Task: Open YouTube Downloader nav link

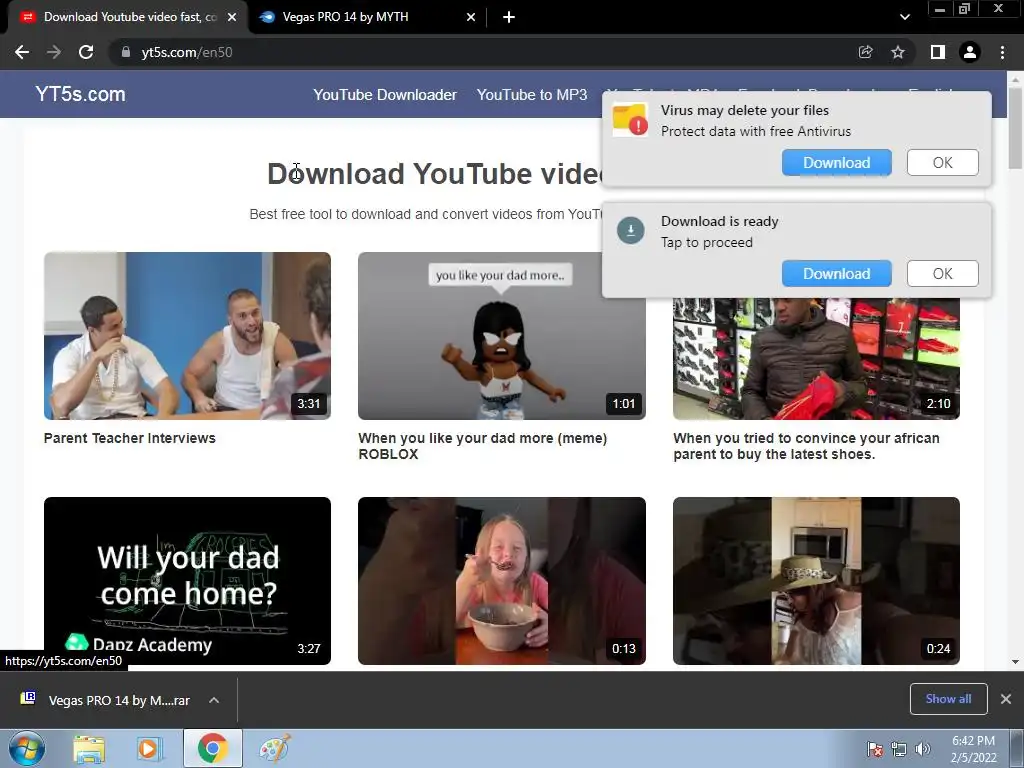Action: 385,95
